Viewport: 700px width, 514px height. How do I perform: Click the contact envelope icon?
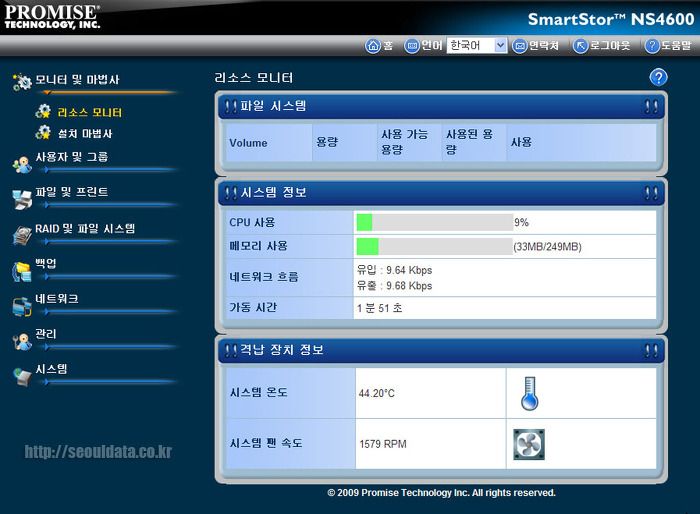coord(519,46)
